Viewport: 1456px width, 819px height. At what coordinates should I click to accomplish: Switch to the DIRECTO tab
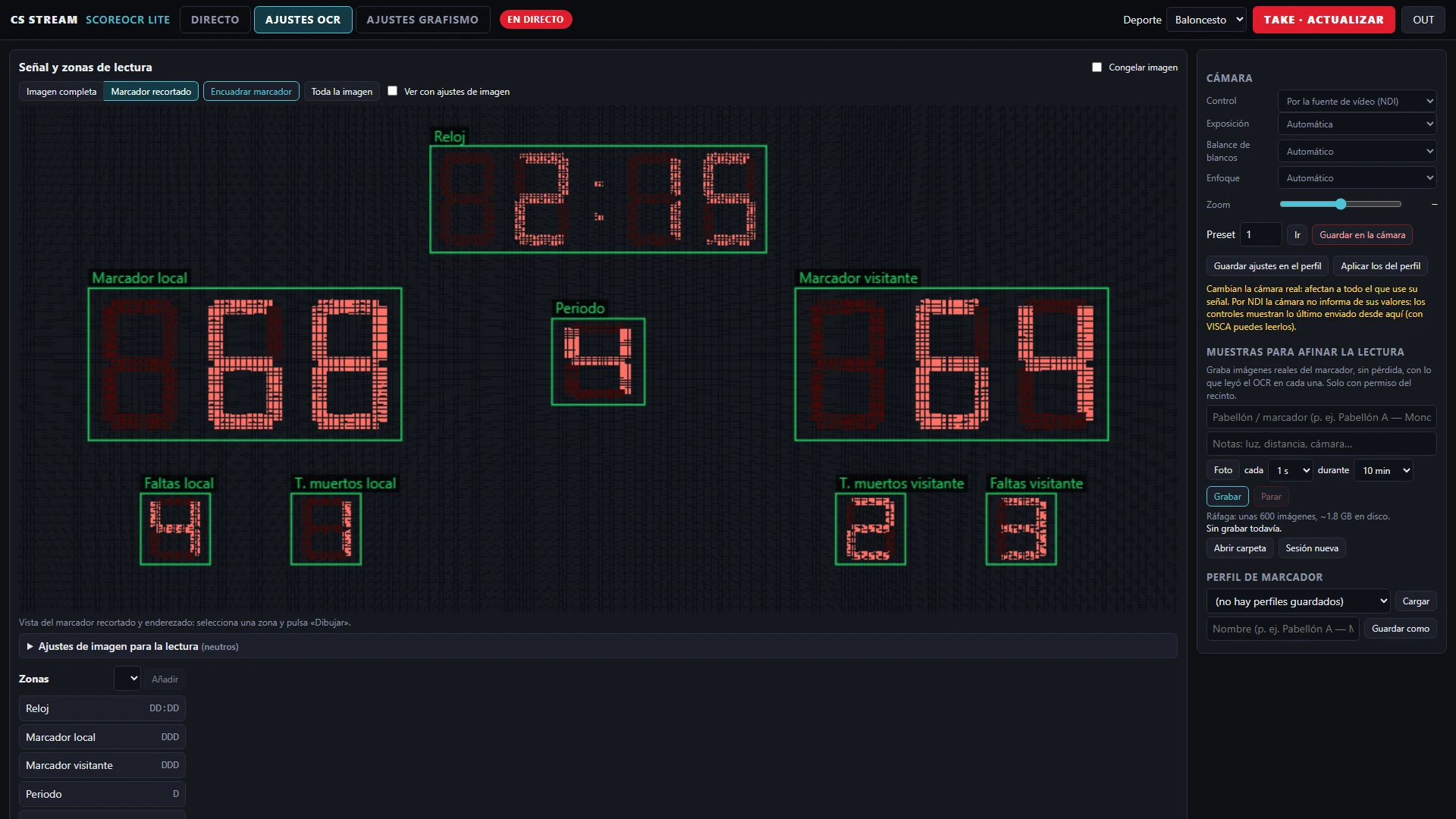click(215, 20)
